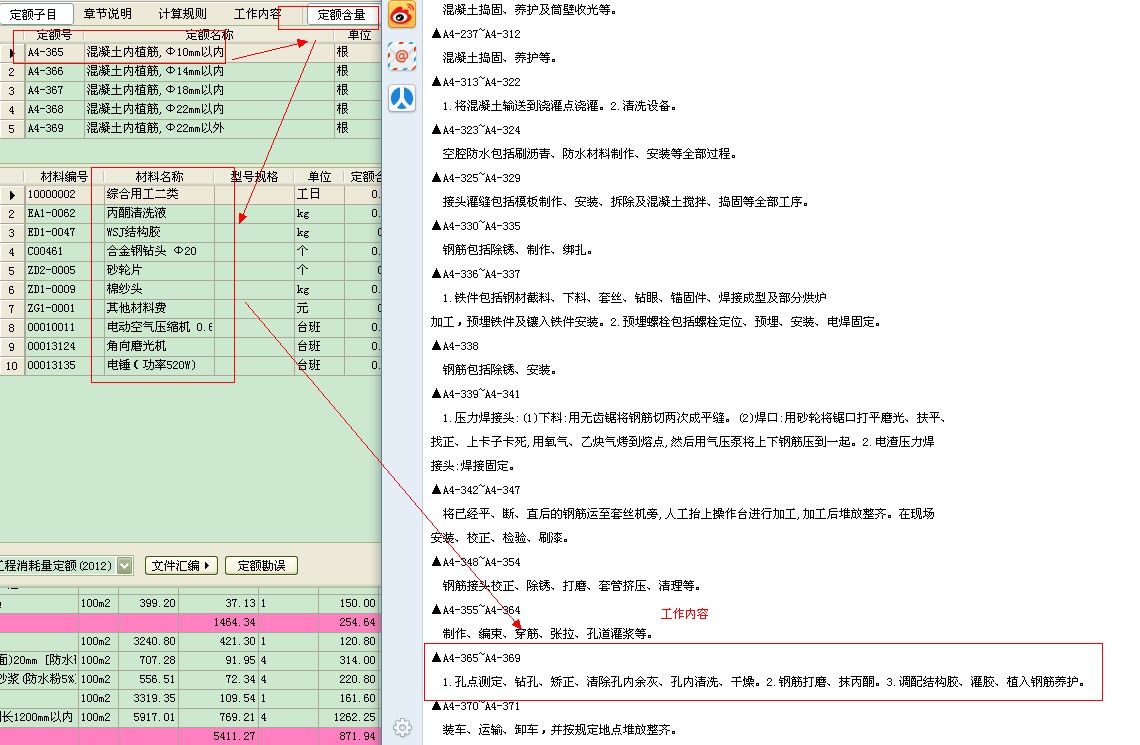Image resolution: width=1140 pixels, height=745 pixels.
Task: Click the heading A4-339~A4-341 in document
Action: click(x=476, y=394)
